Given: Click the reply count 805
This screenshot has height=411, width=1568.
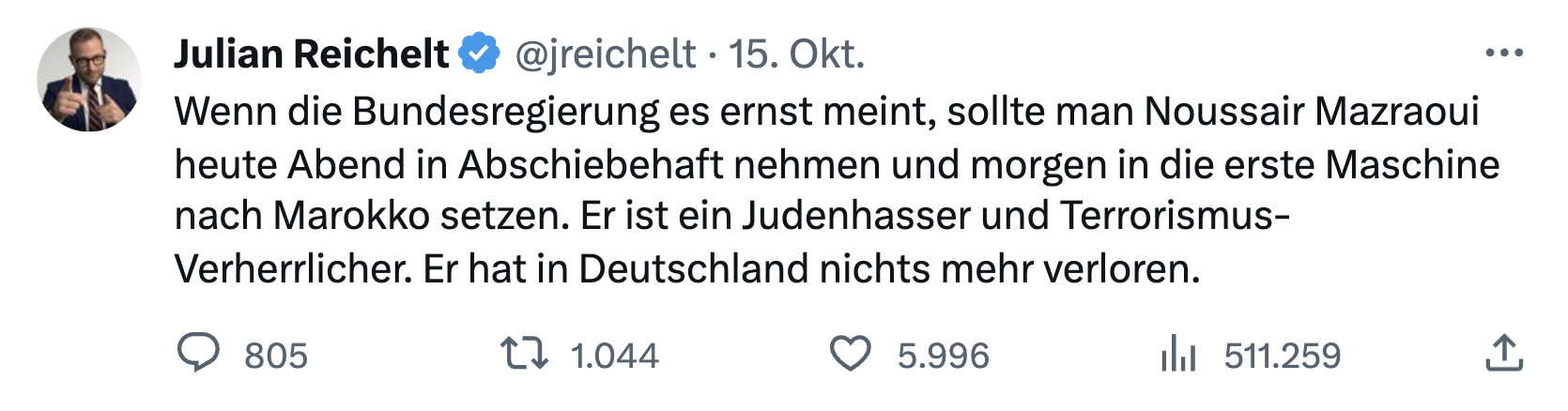Looking at the screenshot, I should click(x=276, y=356).
